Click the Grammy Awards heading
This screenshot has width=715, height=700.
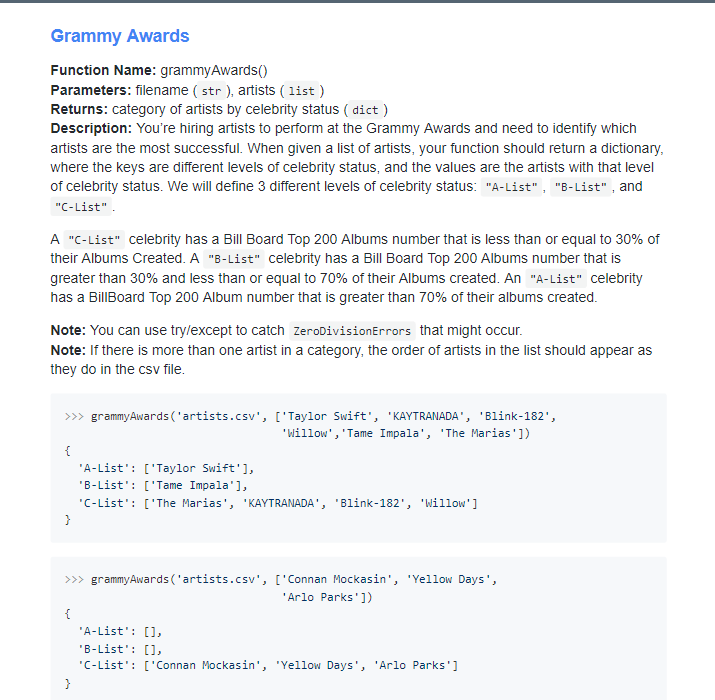(x=119, y=36)
